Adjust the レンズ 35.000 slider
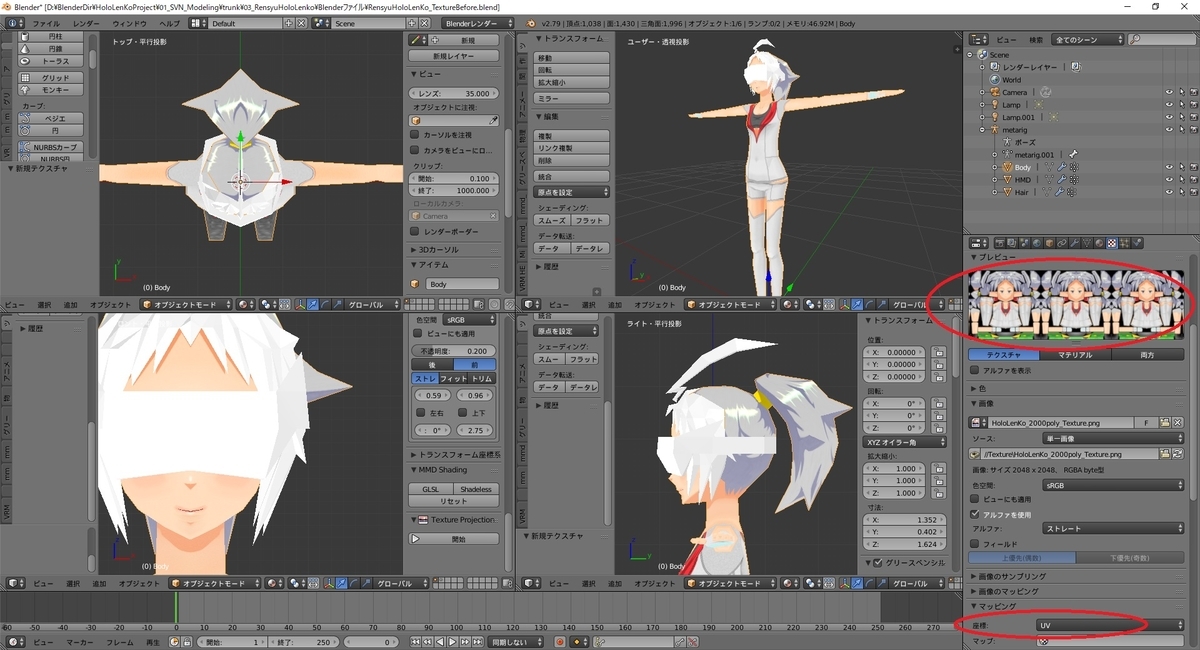 pos(456,93)
